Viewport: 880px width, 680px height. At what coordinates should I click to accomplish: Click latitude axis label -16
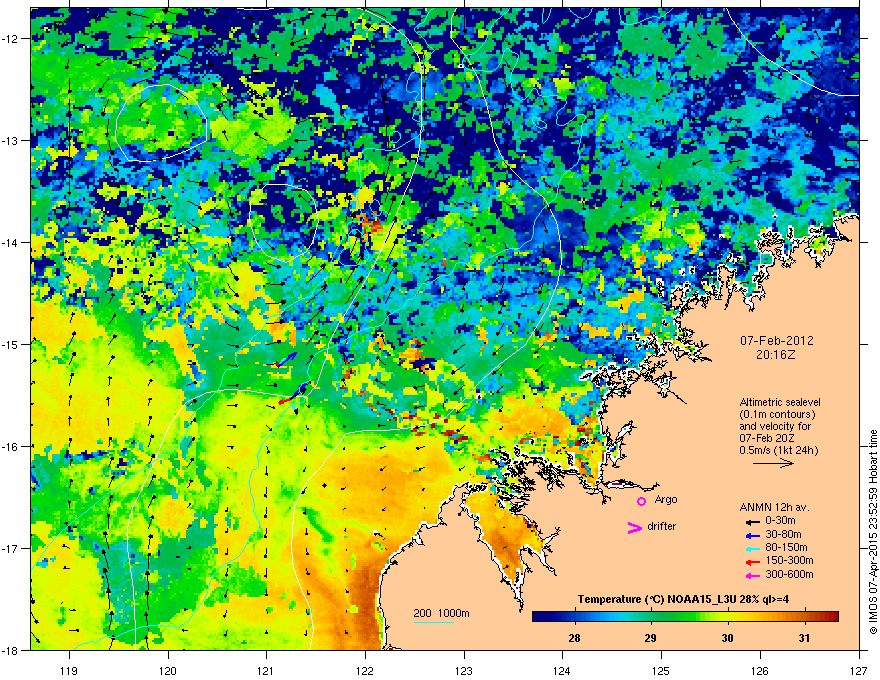point(10,447)
